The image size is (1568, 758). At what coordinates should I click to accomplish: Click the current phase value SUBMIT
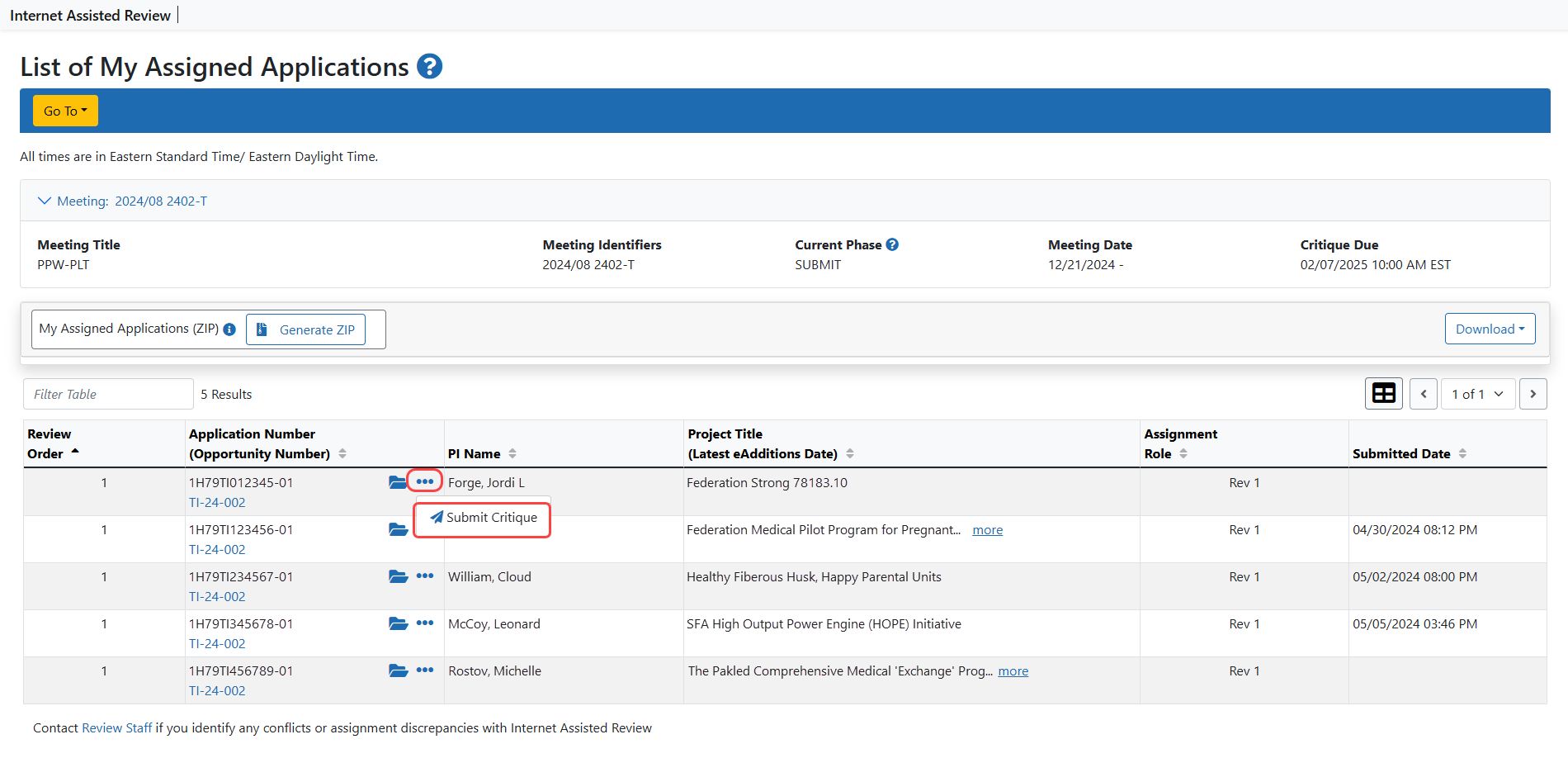[x=818, y=264]
